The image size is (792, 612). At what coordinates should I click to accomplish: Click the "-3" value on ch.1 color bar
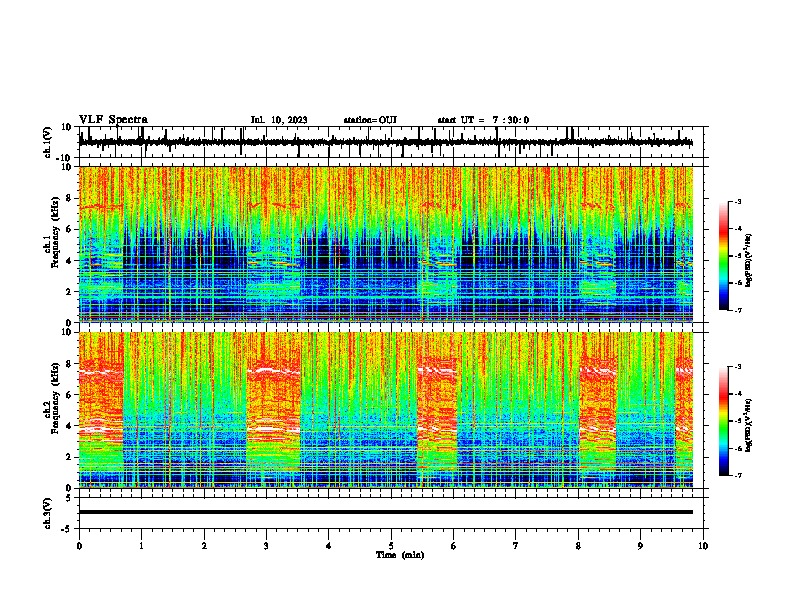[x=737, y=201]
